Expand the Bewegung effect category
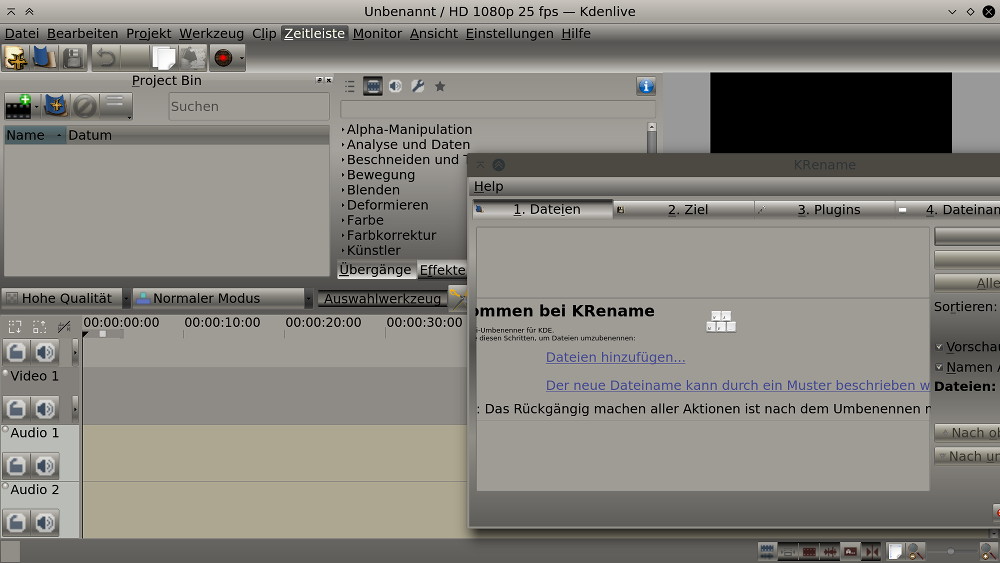This screenshot has width=1000, height=563. point(342,175)
